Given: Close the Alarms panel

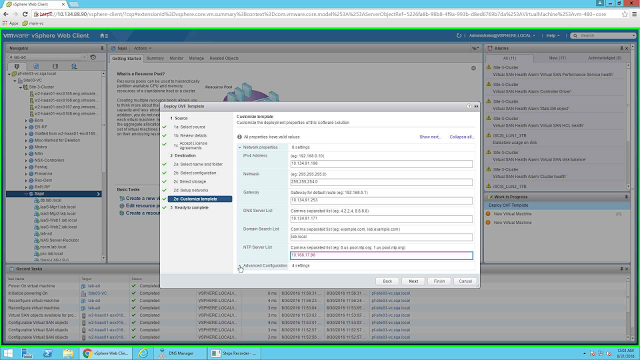Looking at the screenshot, I should click(x=627, y=48).
